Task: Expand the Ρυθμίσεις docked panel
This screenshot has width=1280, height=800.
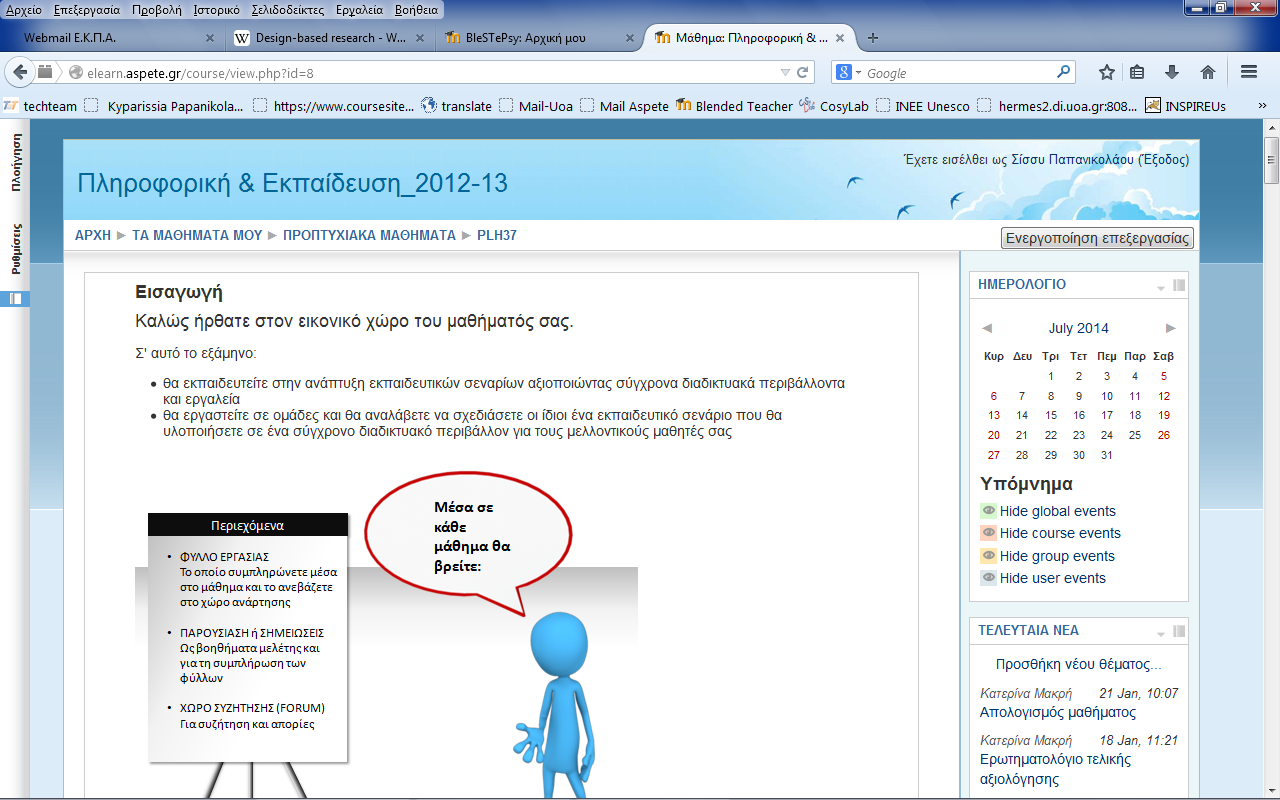Action: [16, 249]
